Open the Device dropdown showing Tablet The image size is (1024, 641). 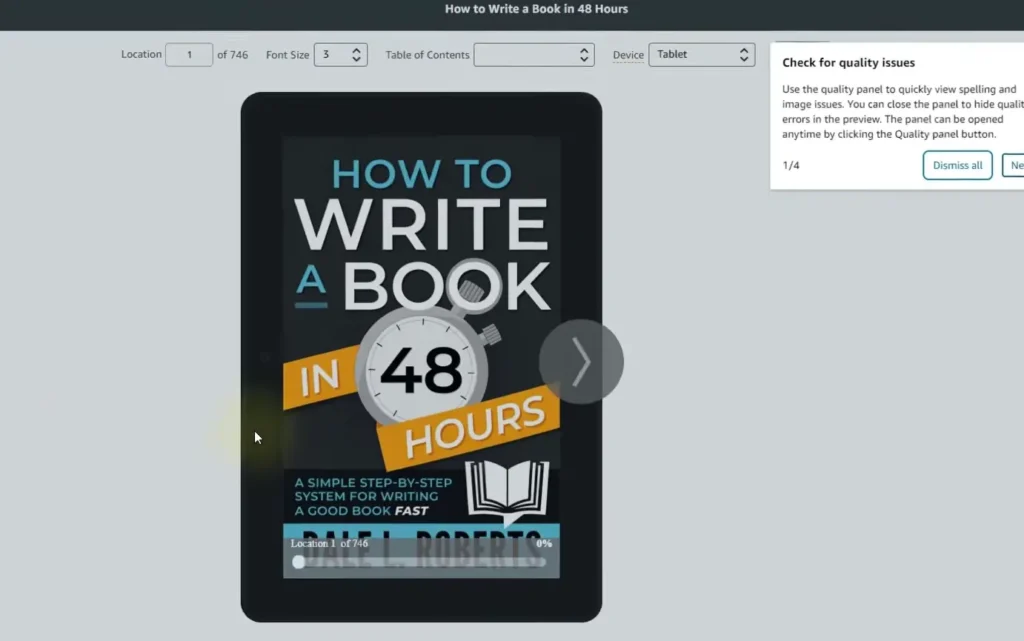(x=701, y=55)
